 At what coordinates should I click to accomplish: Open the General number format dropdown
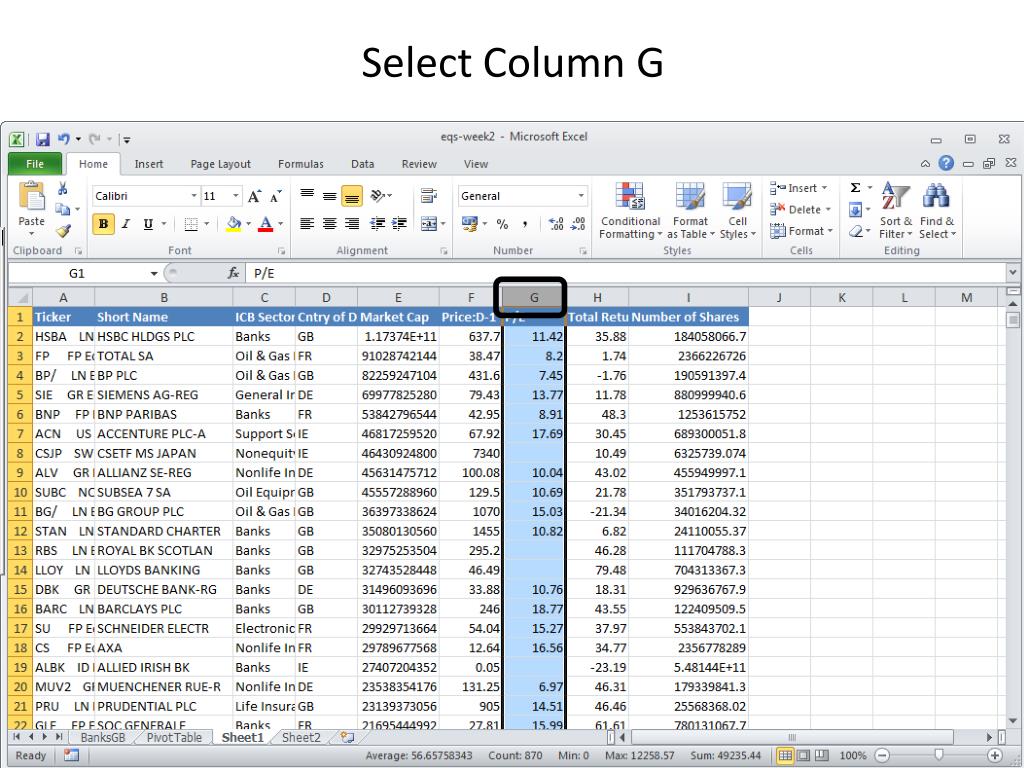[581, 196]
